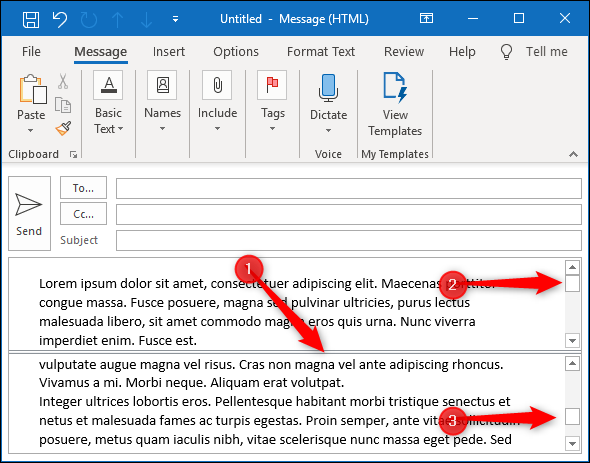Image resolution: width=590 pixels, height=463 pixels.
Task: Click the Paste clipboard icon
Action: (x=33, y=89)
